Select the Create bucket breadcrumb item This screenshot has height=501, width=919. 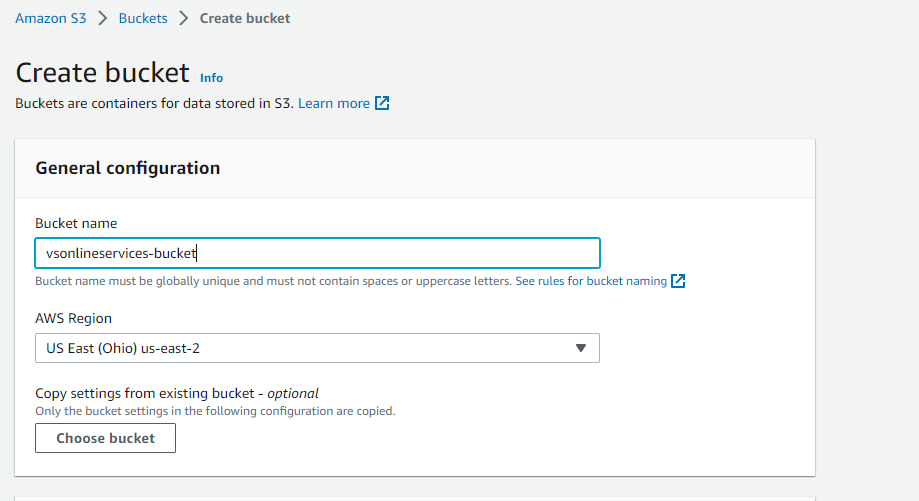[x=245, y=18]
